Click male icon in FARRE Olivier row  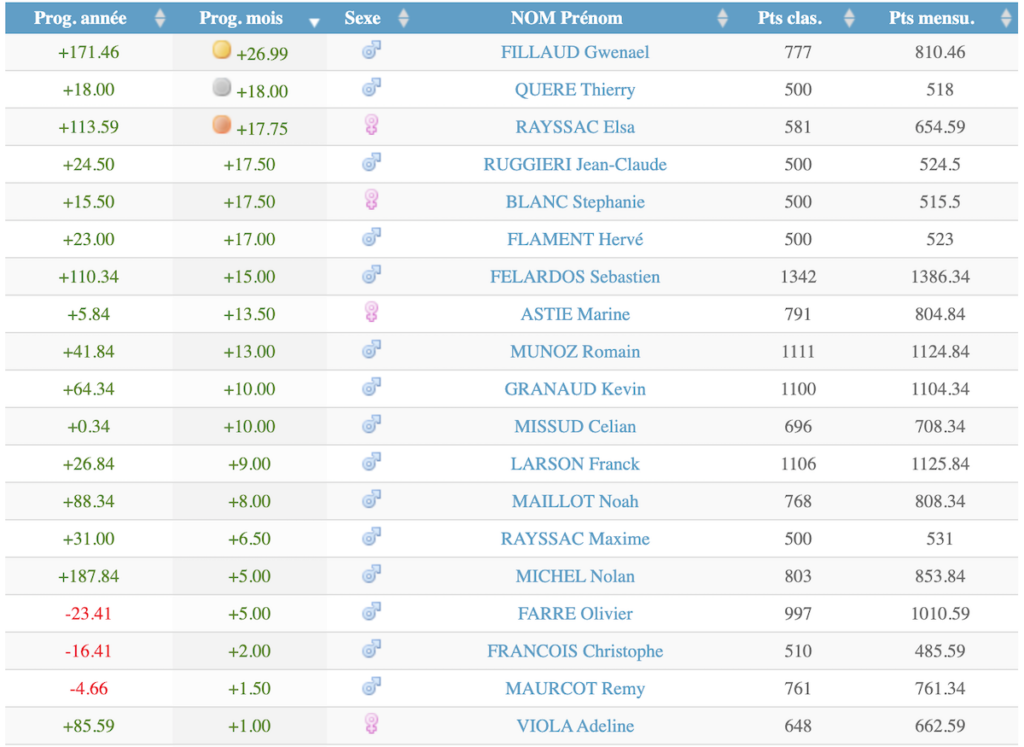tap(372, 611)
